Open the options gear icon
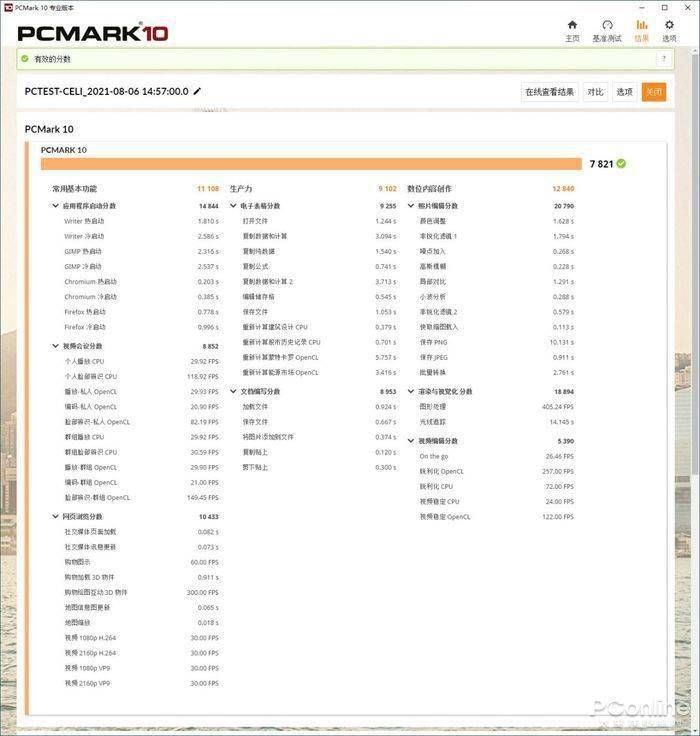Viewport: 700px width, 736px height. (669, 25)
